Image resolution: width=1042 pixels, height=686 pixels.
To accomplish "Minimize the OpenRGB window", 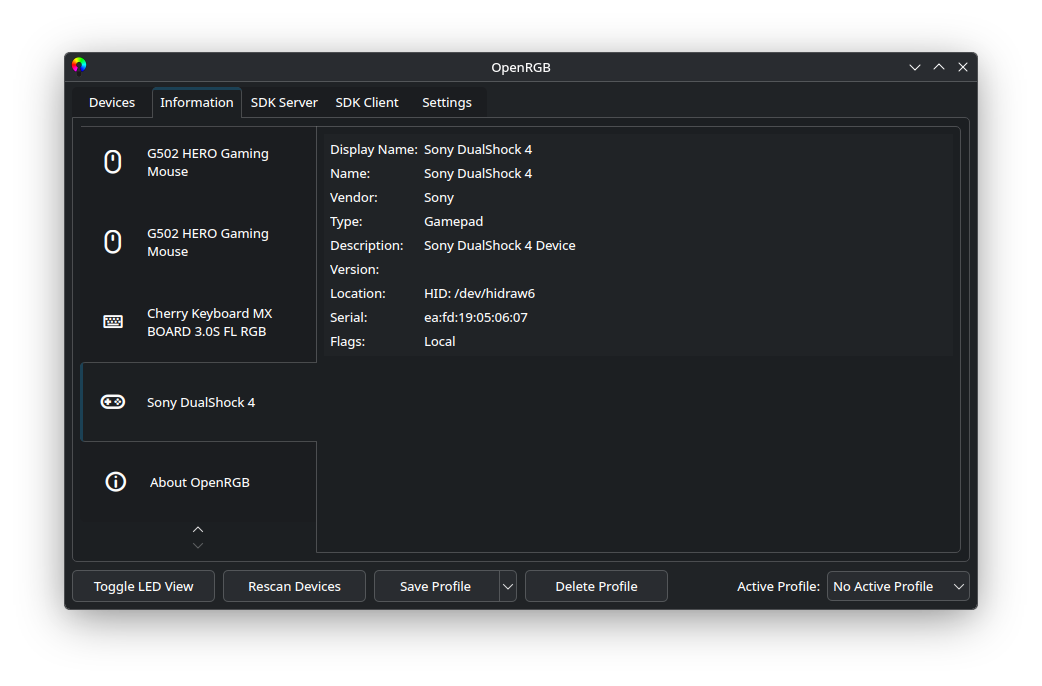I will click(915, 67).
